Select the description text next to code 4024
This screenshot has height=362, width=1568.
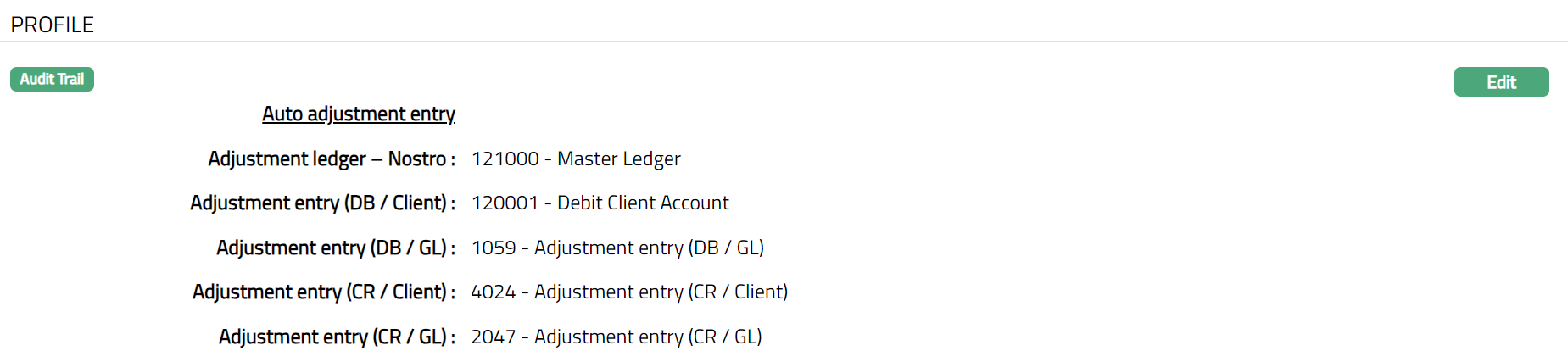661,292
